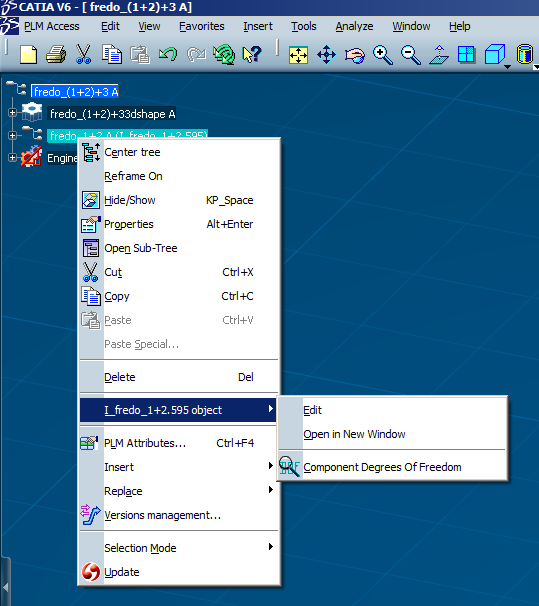The image size is (539, 606).
Task: Open the Help menu
Action: (x=459, y=26)
